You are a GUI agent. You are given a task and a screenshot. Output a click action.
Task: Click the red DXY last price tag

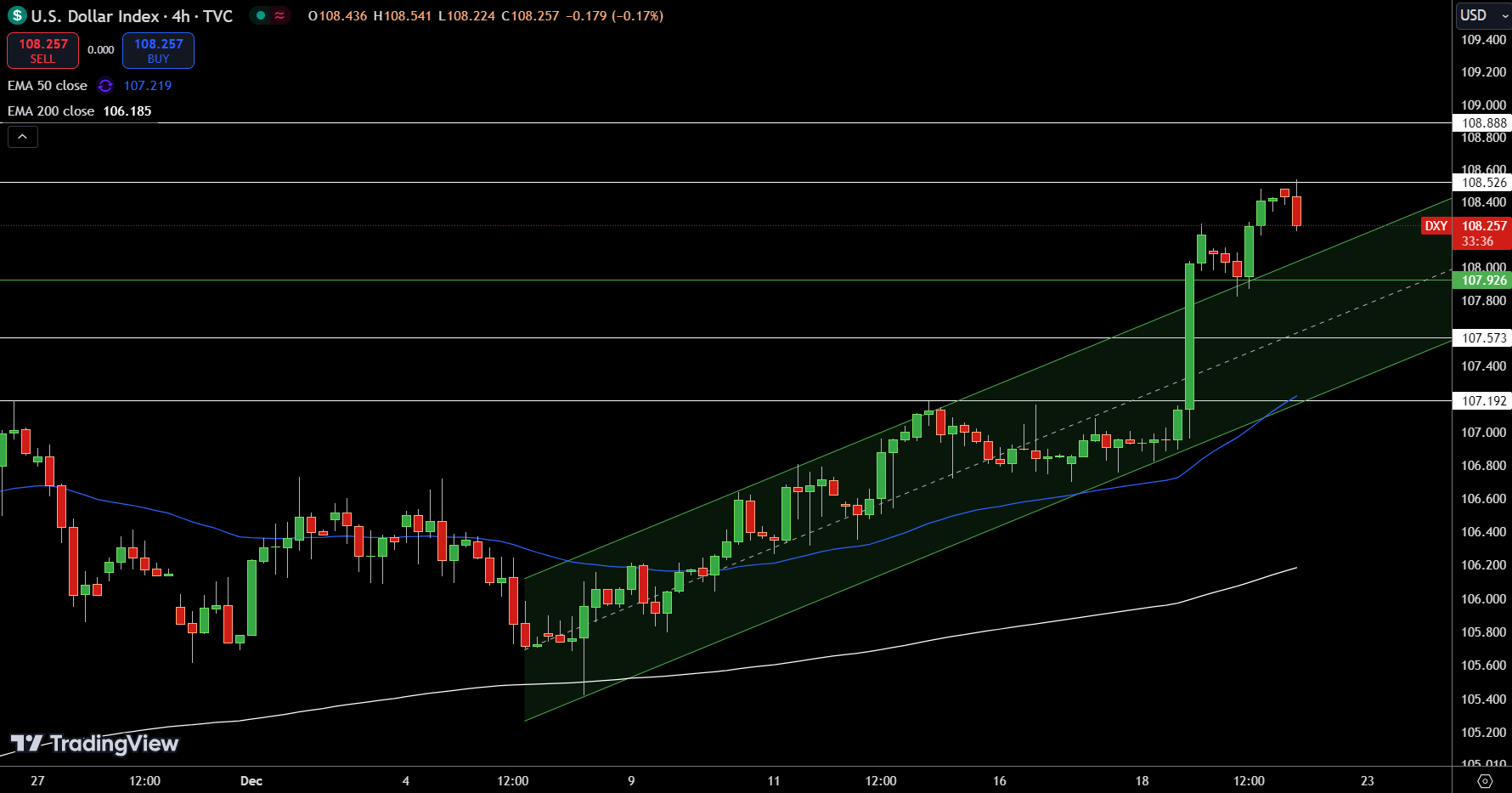[x=1436, y=226]
